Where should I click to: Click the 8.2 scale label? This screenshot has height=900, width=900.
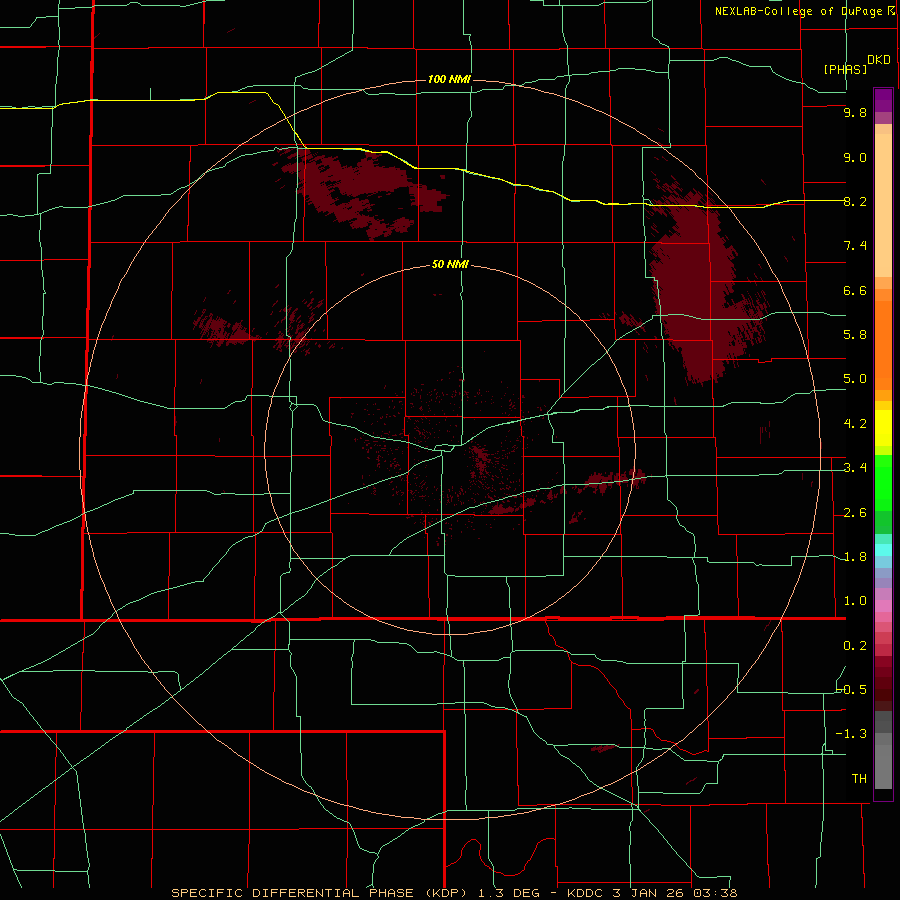[855, 201]
